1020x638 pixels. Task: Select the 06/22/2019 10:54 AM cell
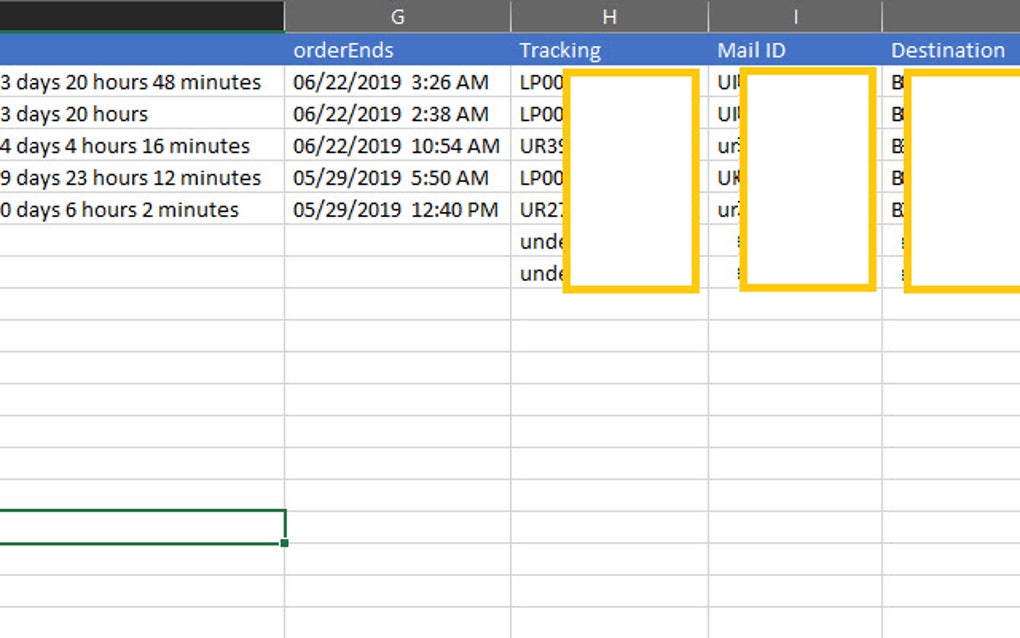[x=396, y=146]
